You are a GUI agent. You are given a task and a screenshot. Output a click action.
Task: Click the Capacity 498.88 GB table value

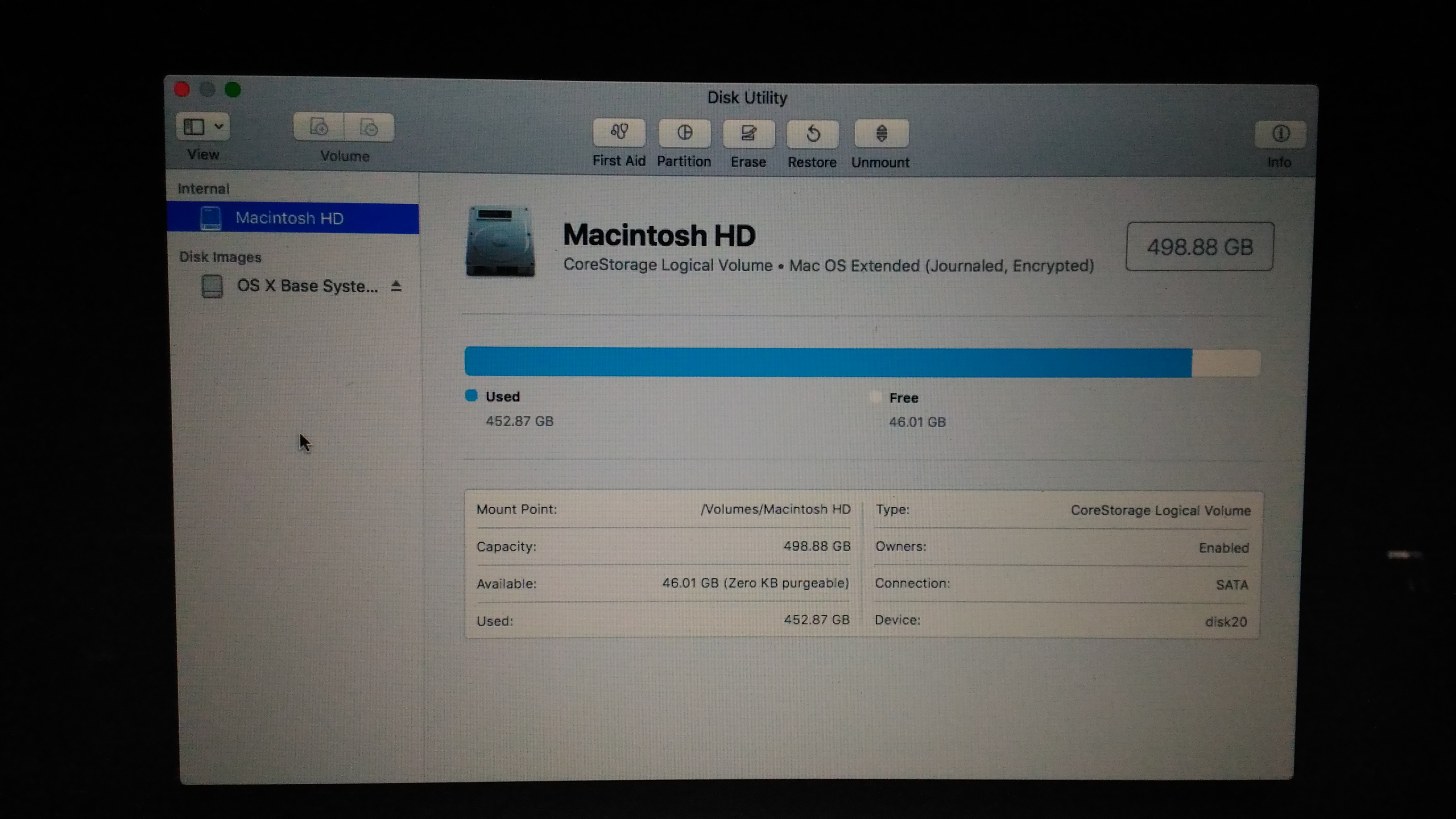click(817, 546)
